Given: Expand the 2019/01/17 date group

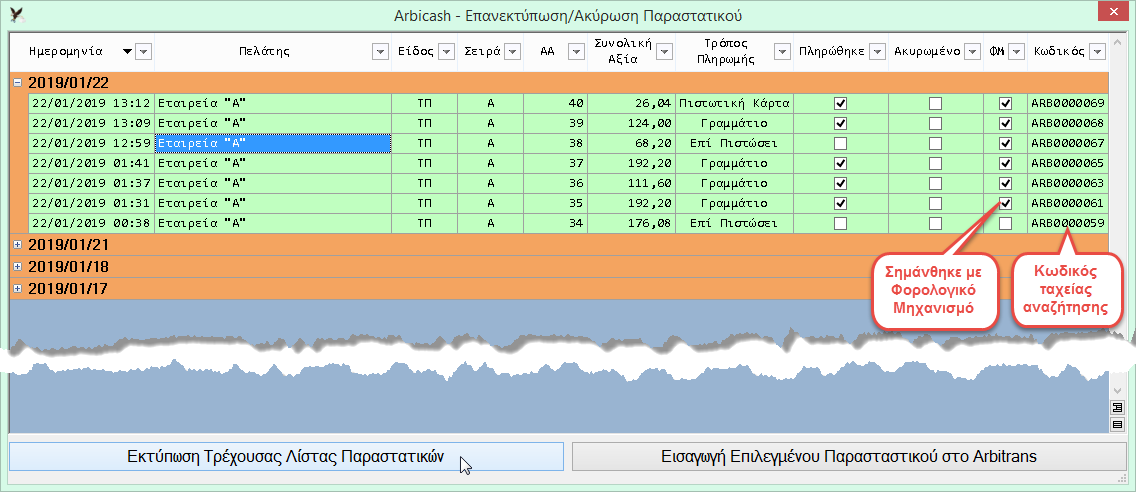Looking at the screenshot, I should tap(18, 288).
